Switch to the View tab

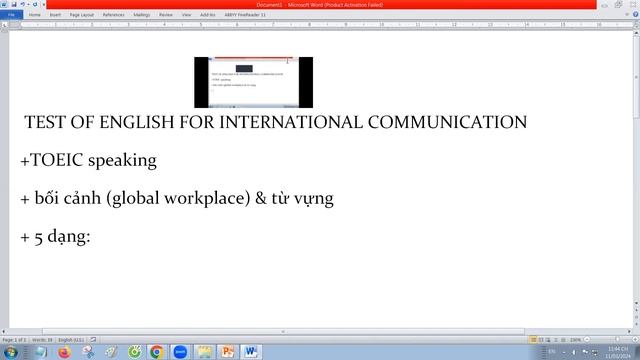187,15
